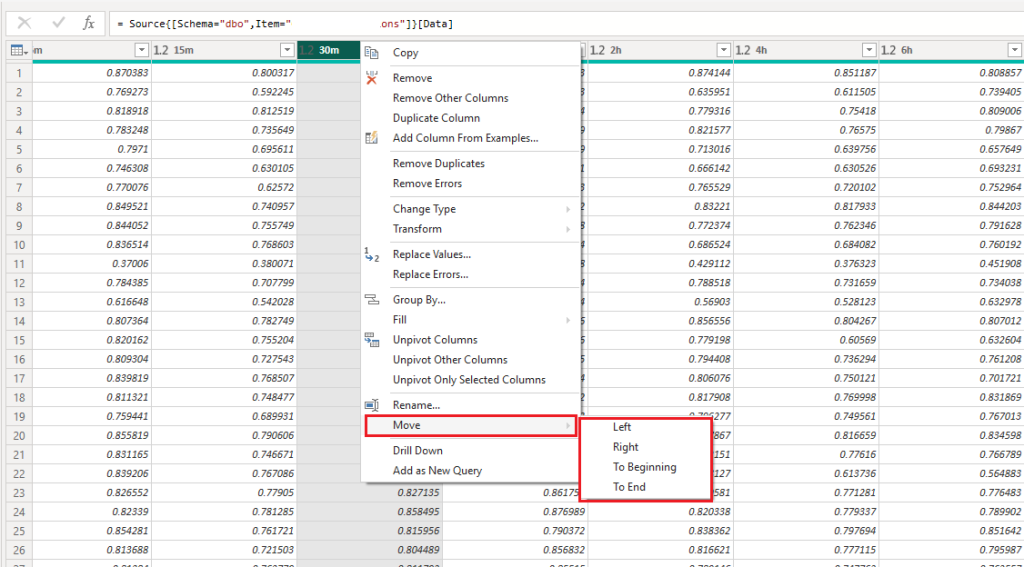The width and height of the screenshot is (1024, 567).
Task: Click the Rename icon
Action: pyautogui.click(x=372, y=406)
